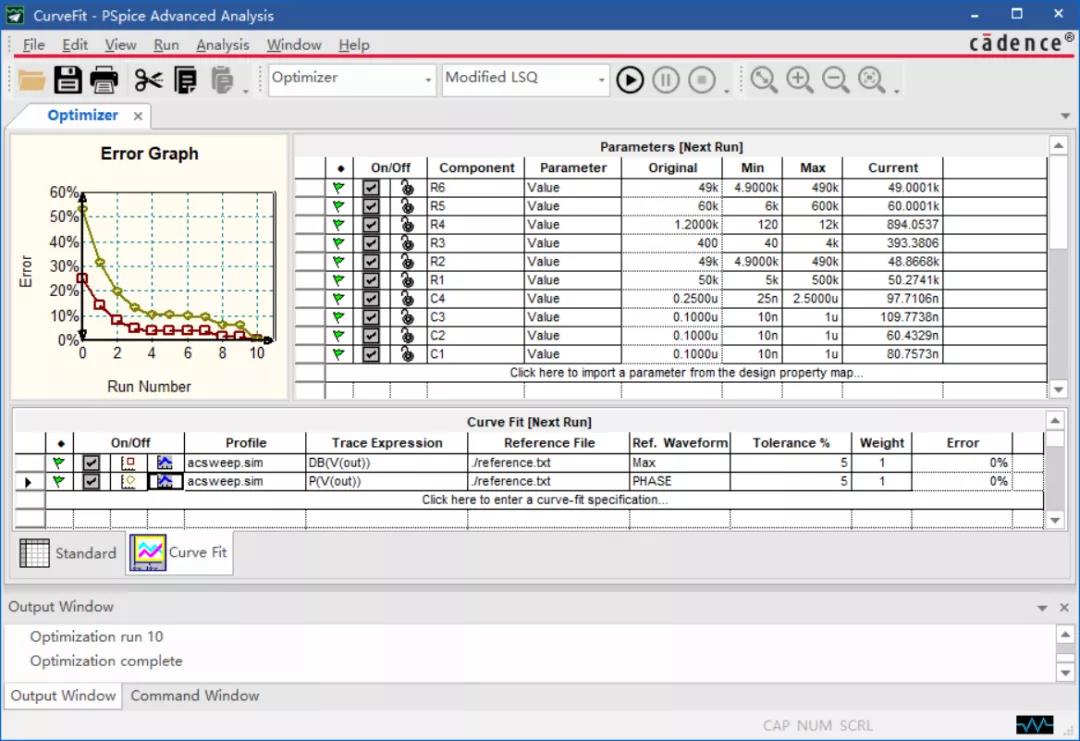Open the Window menu

(294, 45)
